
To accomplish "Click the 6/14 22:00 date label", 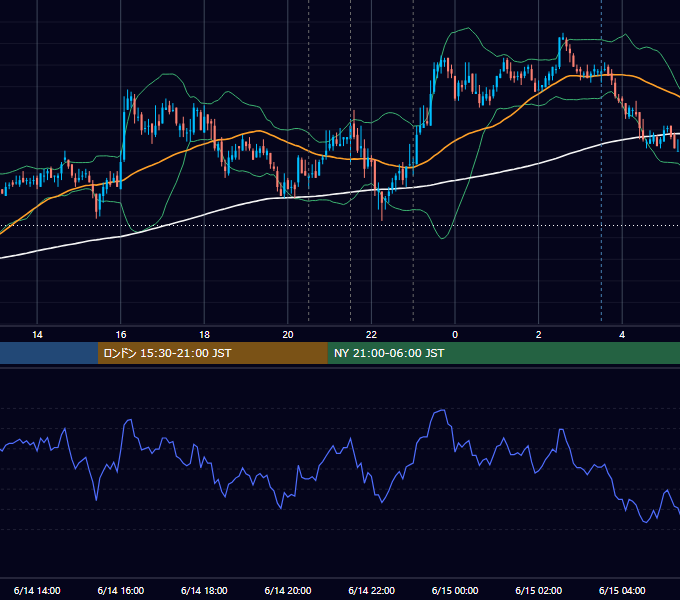I will 372,590.
